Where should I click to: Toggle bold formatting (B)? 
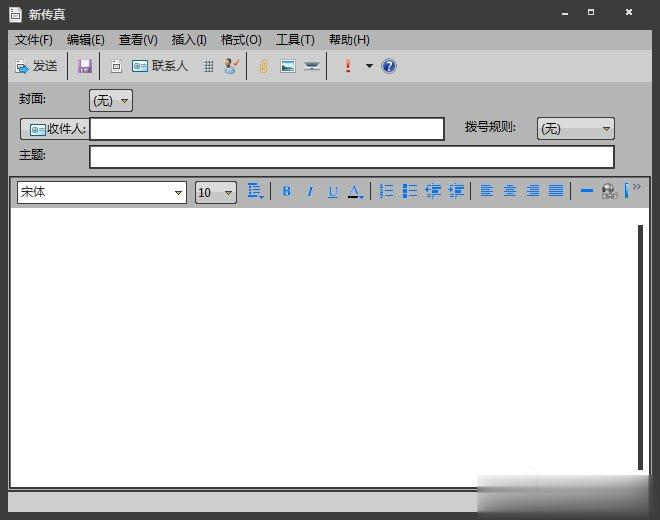point(287,191)
